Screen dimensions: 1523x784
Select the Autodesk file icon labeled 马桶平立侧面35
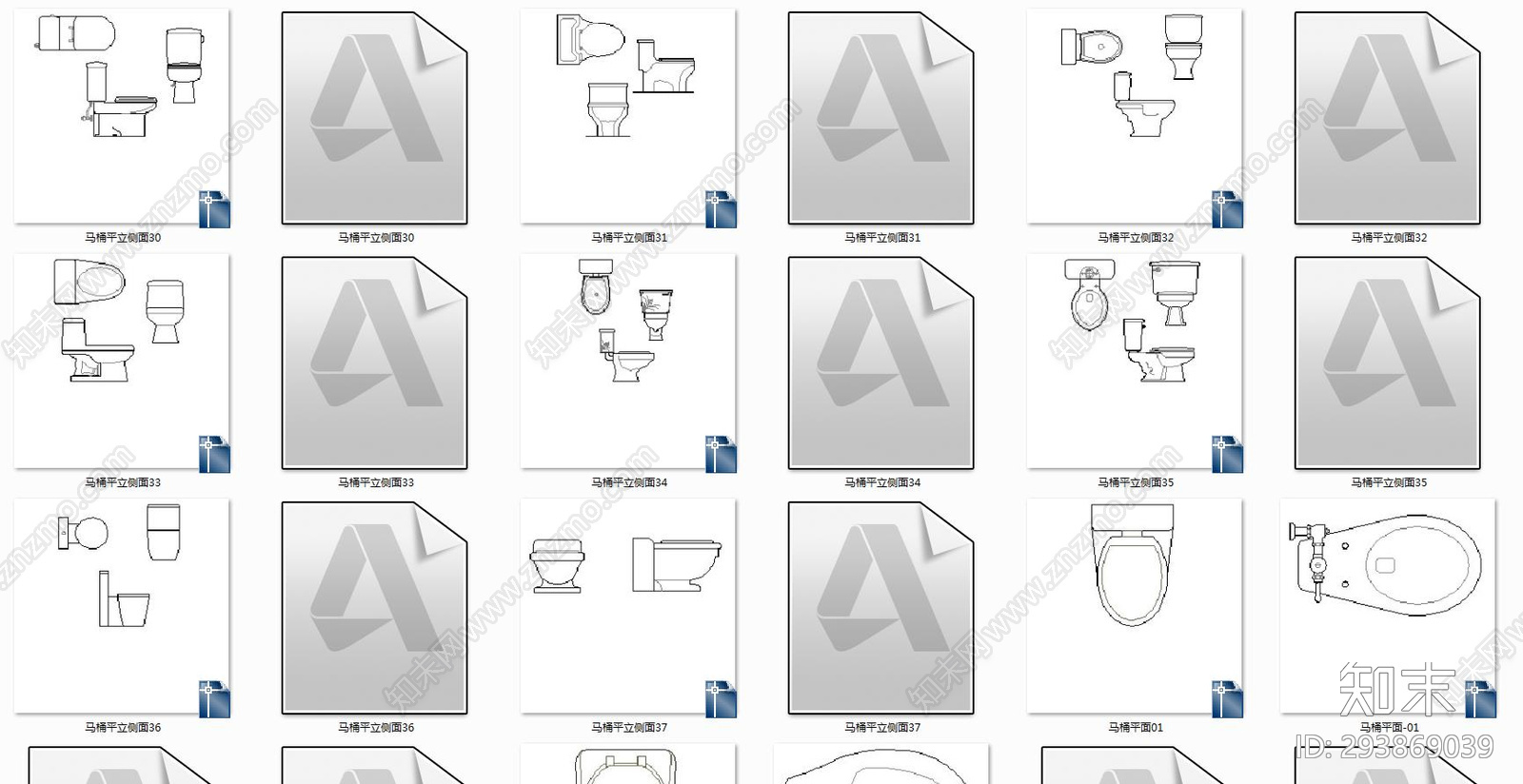(x=1387, y=363)
